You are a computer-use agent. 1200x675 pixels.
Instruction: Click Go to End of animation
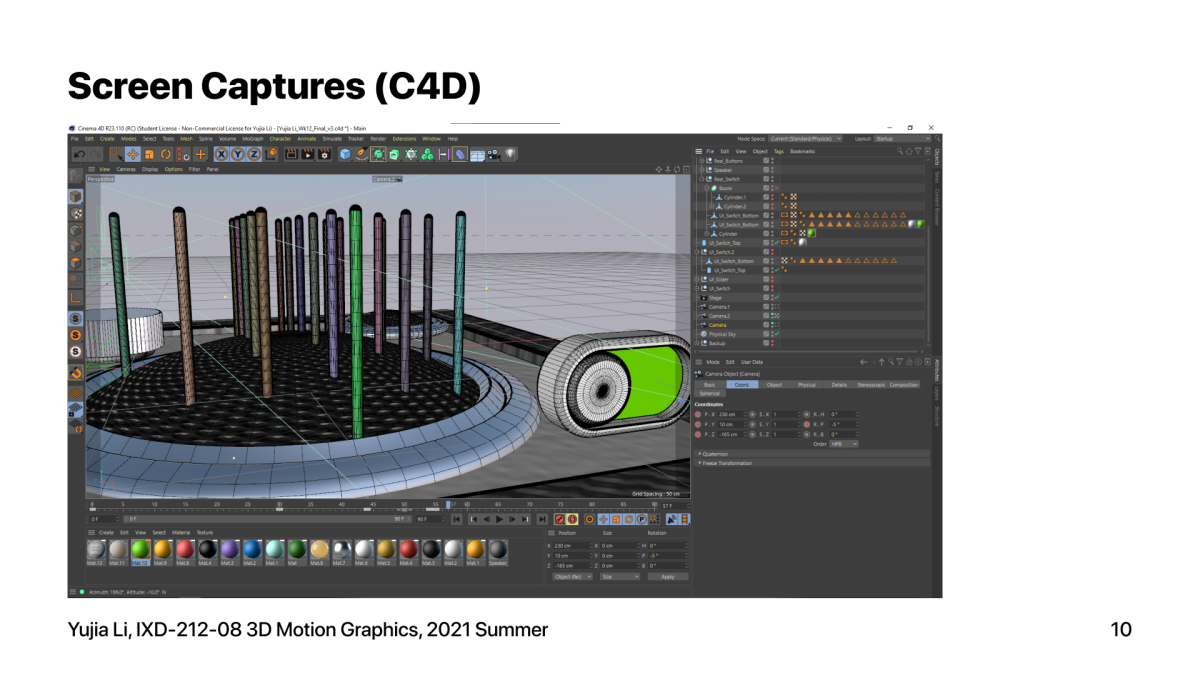click(542, 519)
